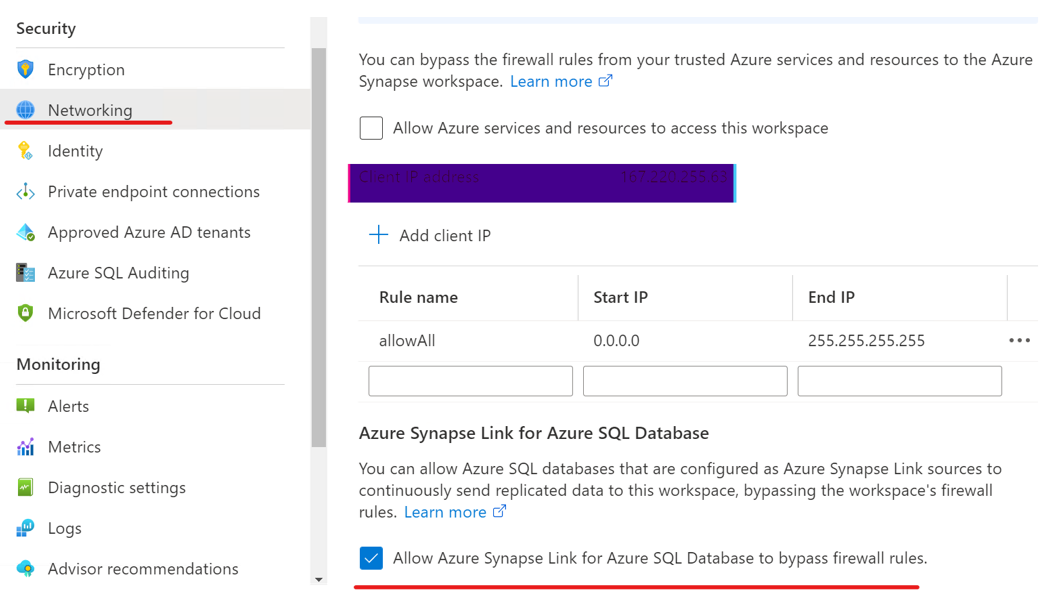Click the Metrics chart icon
The width and height of the screenshot is (1046, 608).
click(x=26, y=447)
